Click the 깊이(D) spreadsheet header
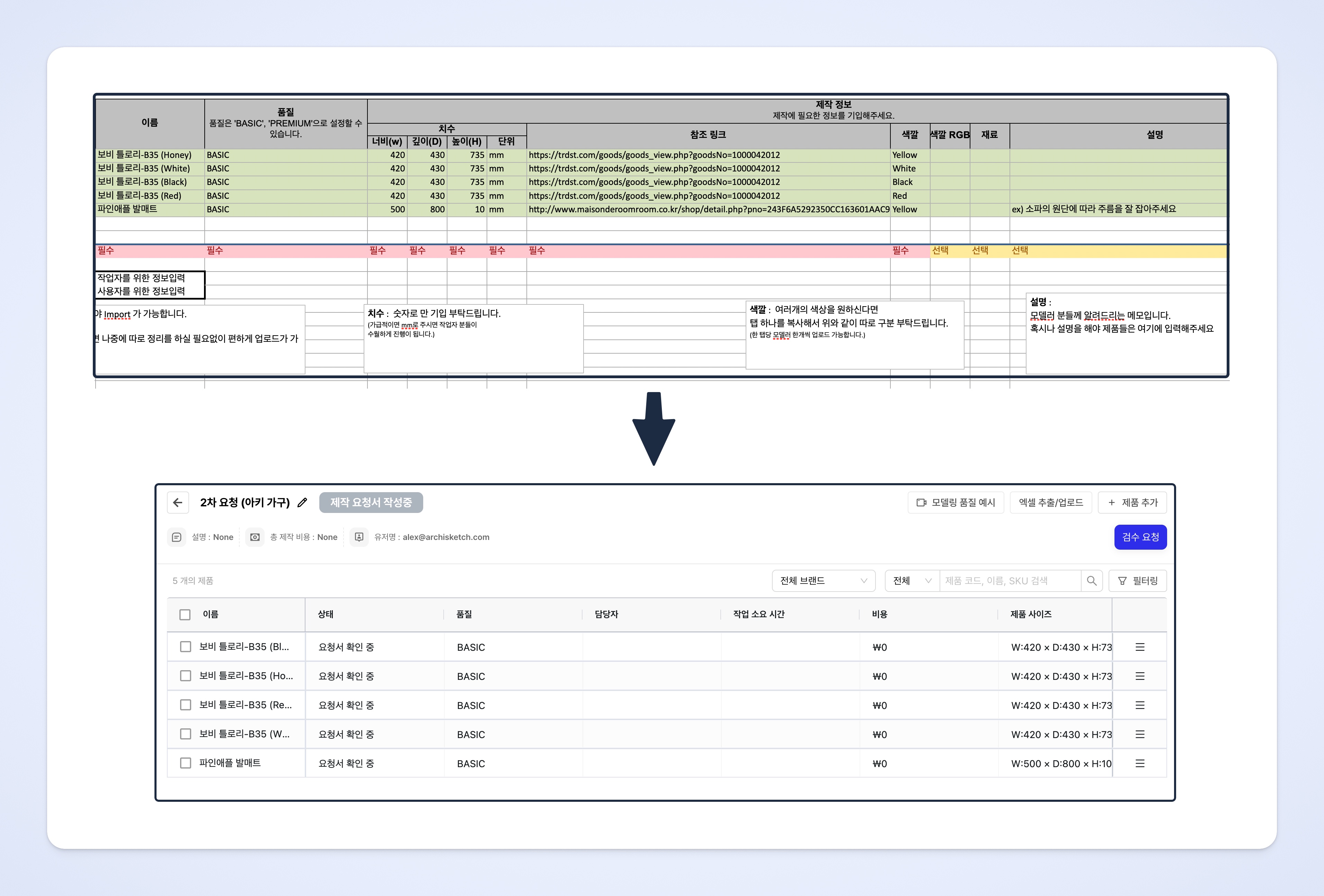This screenshot has width=1324, height=896. 427,142
